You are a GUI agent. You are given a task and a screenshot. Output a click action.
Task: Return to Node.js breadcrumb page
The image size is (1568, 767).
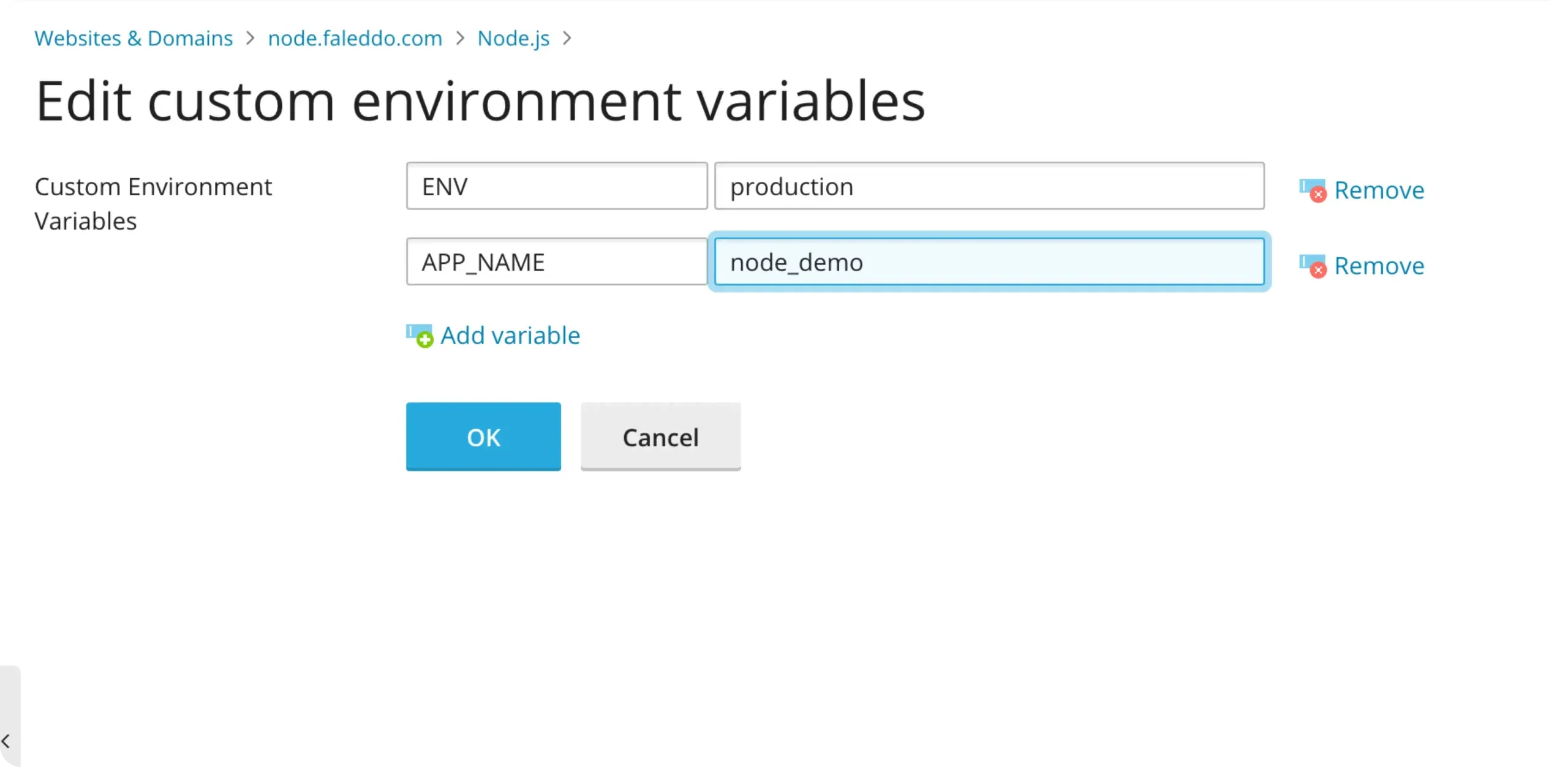click(513, 39)
